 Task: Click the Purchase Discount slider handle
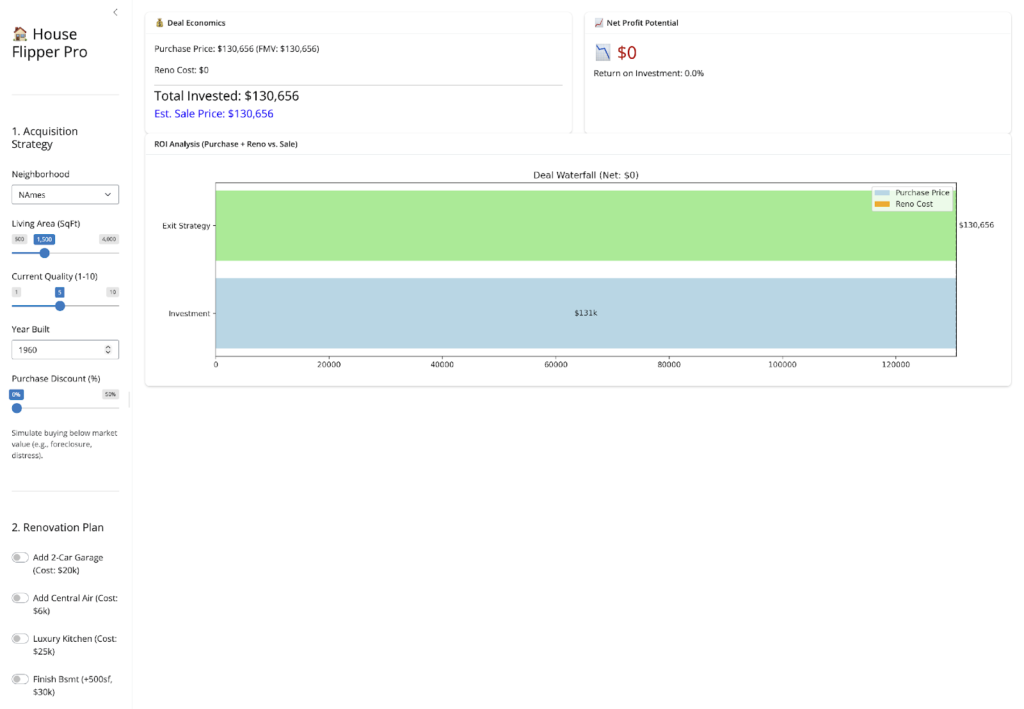(16, 408)
